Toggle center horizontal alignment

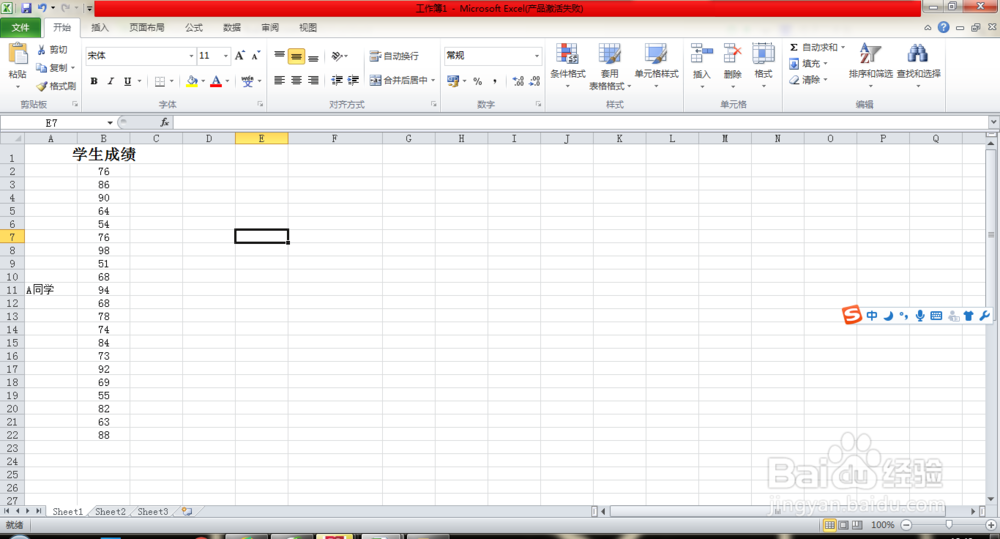[x=296, y=80]
